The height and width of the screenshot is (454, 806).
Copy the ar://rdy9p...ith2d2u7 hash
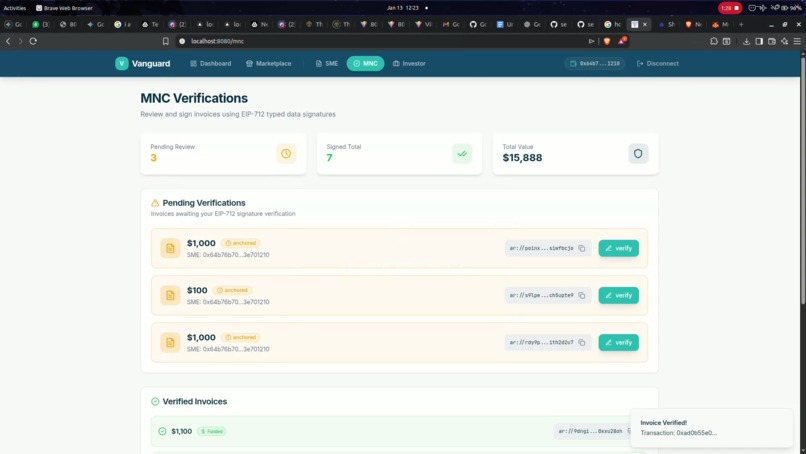582,342
